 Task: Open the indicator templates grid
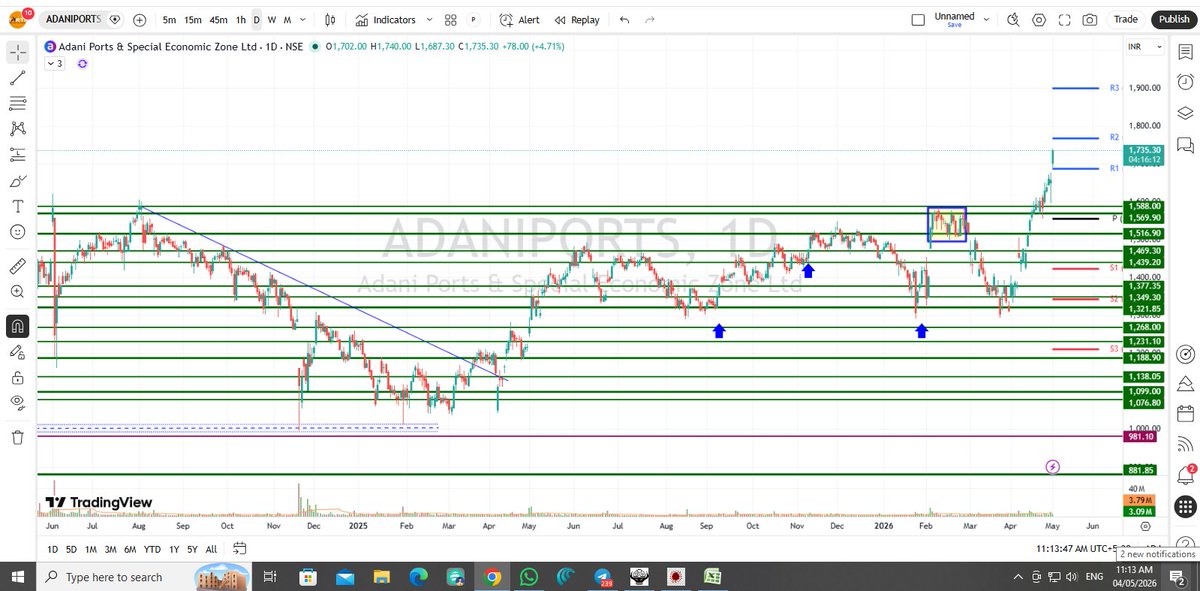coord(451,20)
